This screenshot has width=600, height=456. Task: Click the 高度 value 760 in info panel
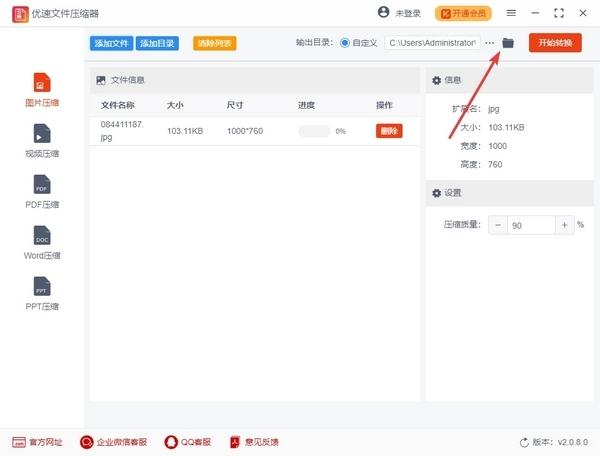click(495, 164)
